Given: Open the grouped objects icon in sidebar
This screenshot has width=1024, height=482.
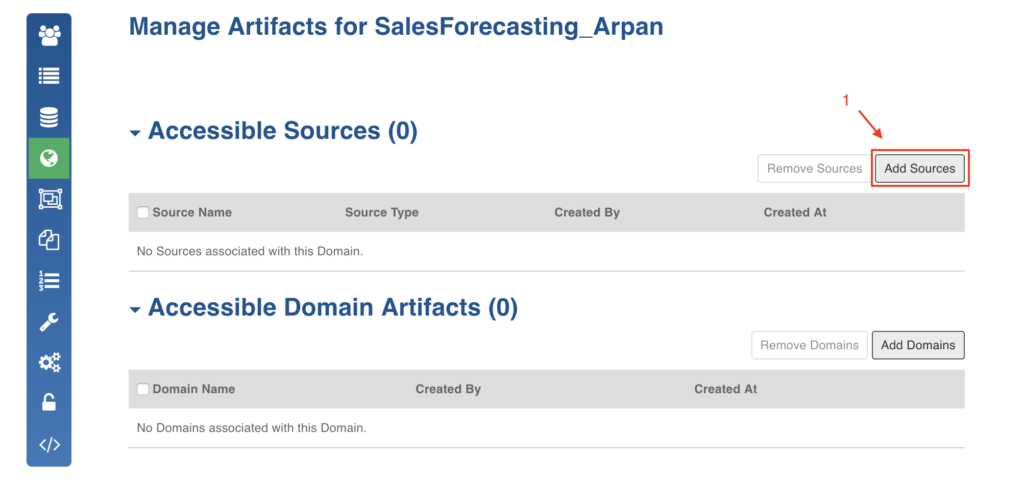Looking at the screenshot, I should (x=49, y=199).
